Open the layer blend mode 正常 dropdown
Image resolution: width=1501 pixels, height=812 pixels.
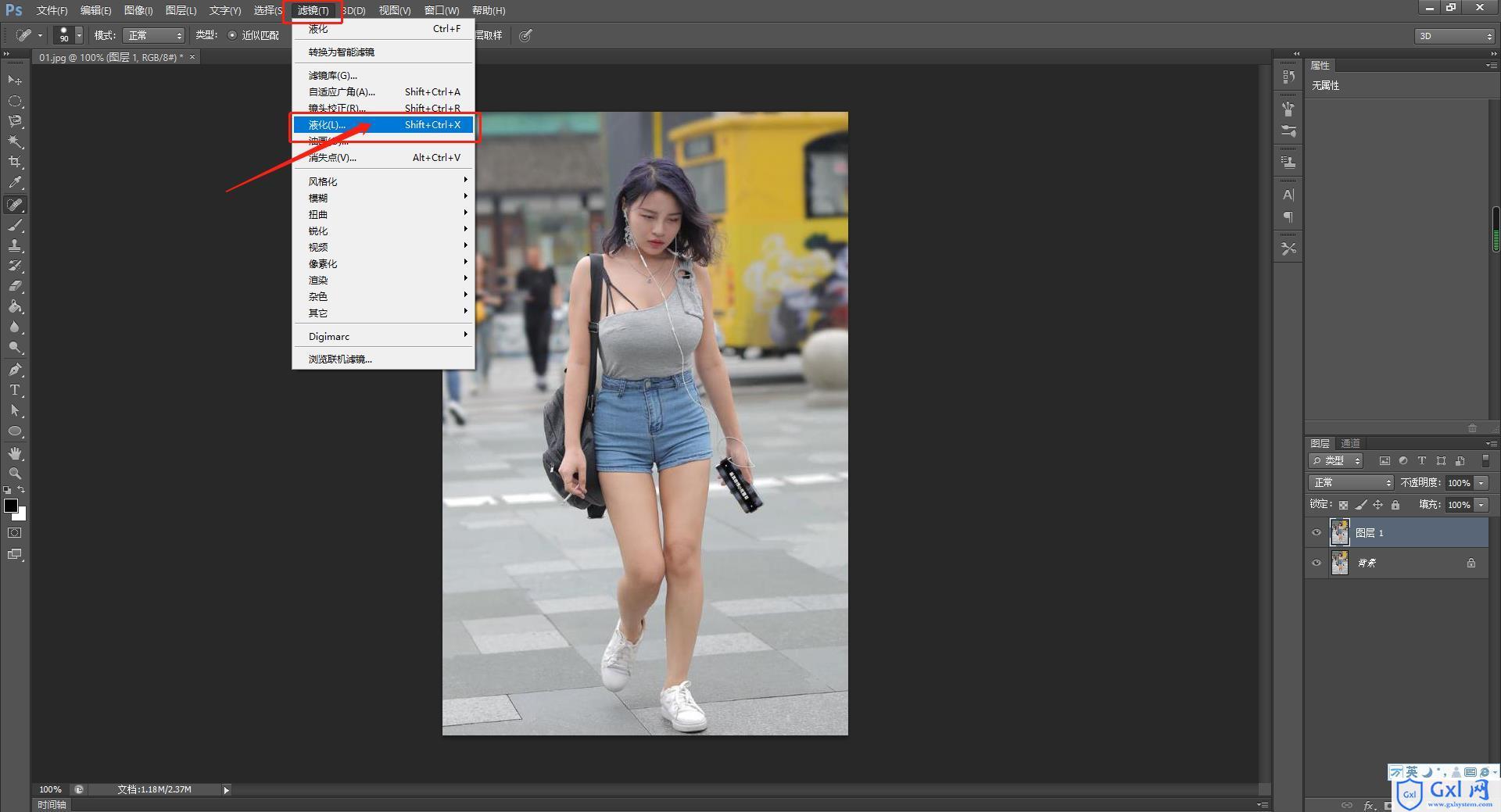click(x=1351, y=483)
